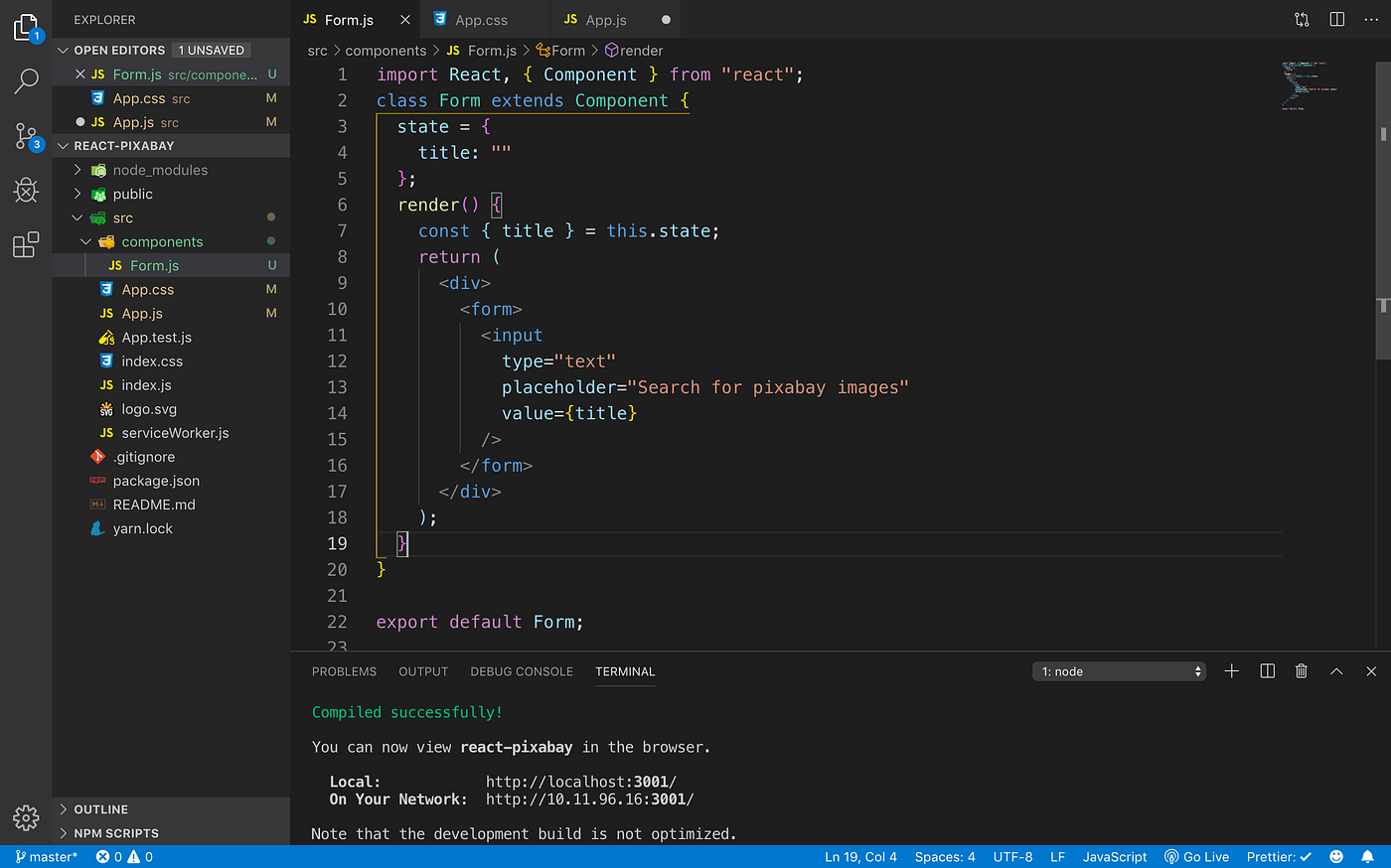Click the master* branch in status bar
Viewport: 1391px width, 868px height.
point(46,856)
